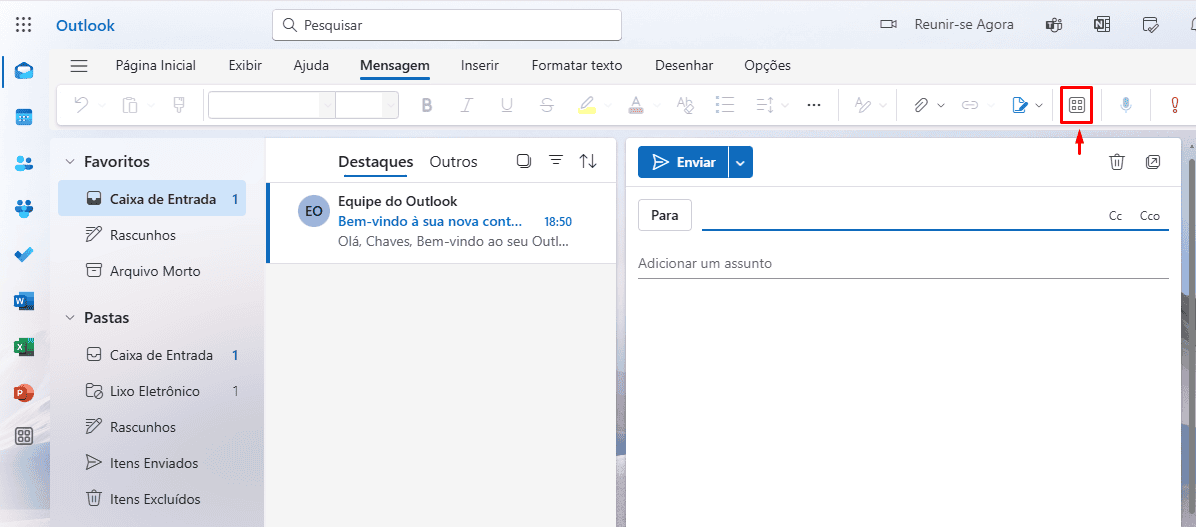
Task: Collapse the Favoritos section
Action: [70, 162]
